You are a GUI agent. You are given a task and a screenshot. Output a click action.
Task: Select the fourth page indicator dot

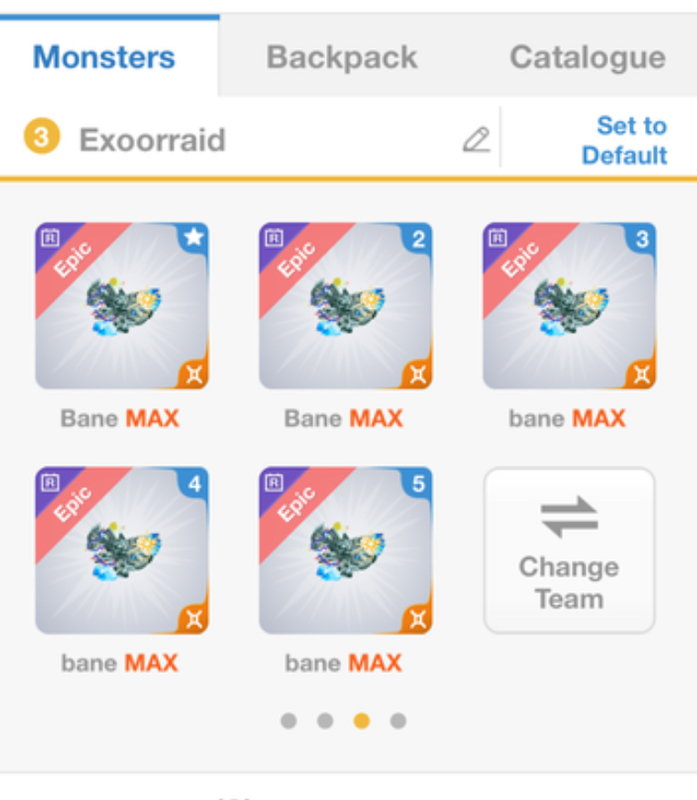[x=398, y=720]
